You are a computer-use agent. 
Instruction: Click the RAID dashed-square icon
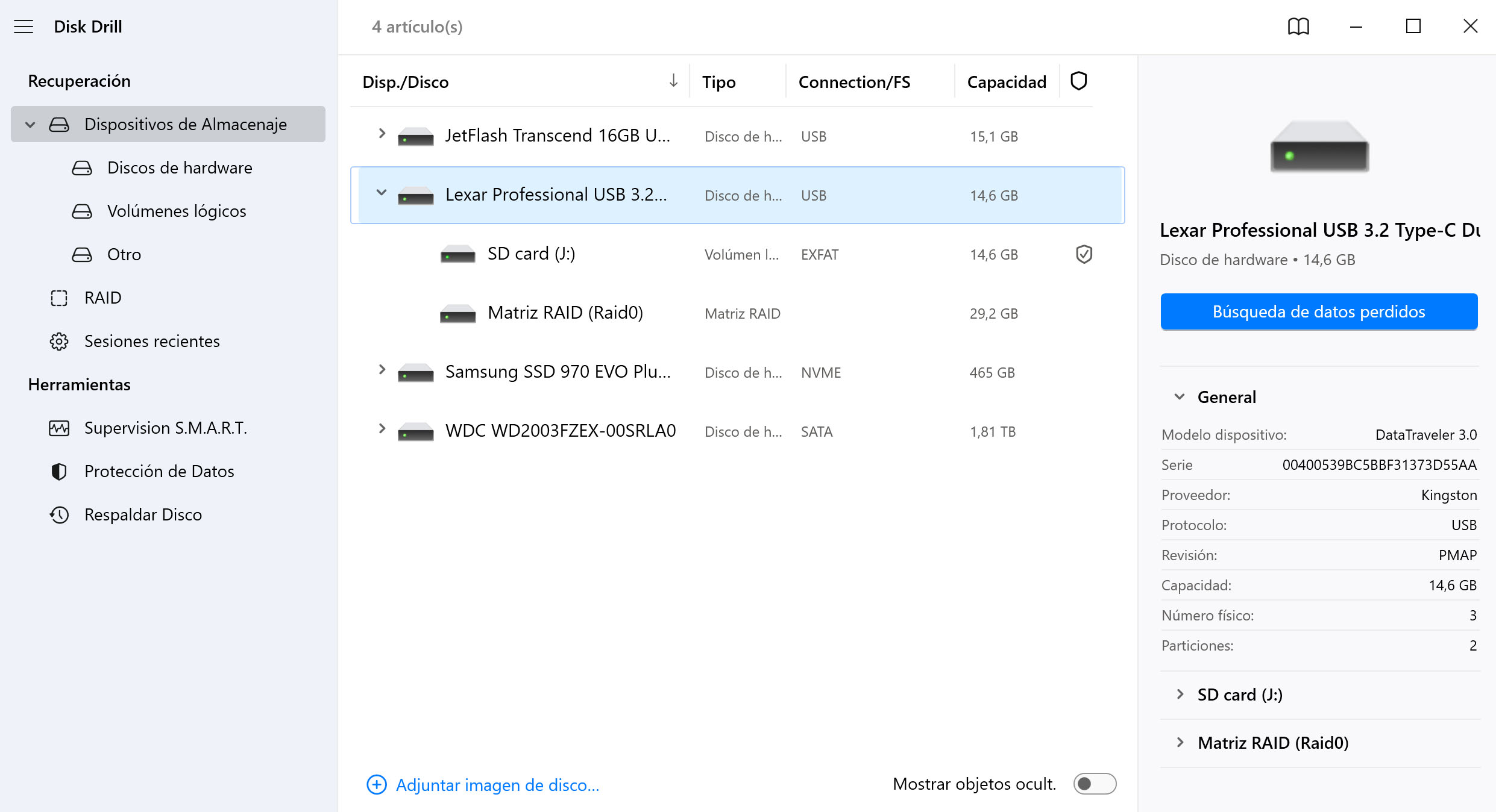[59, 298]
